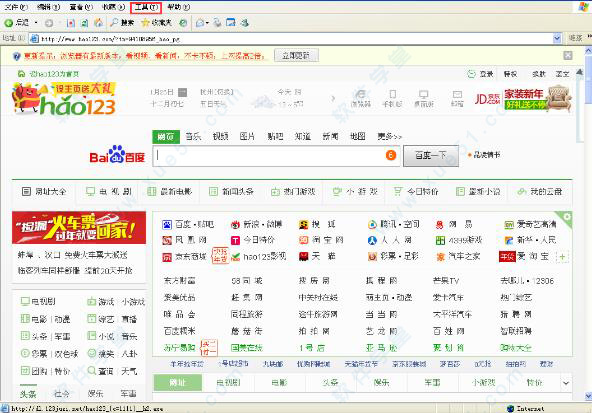The image size is (592, 413).
Task: Click the orange icon inside search box
Action: coord(391,155)
